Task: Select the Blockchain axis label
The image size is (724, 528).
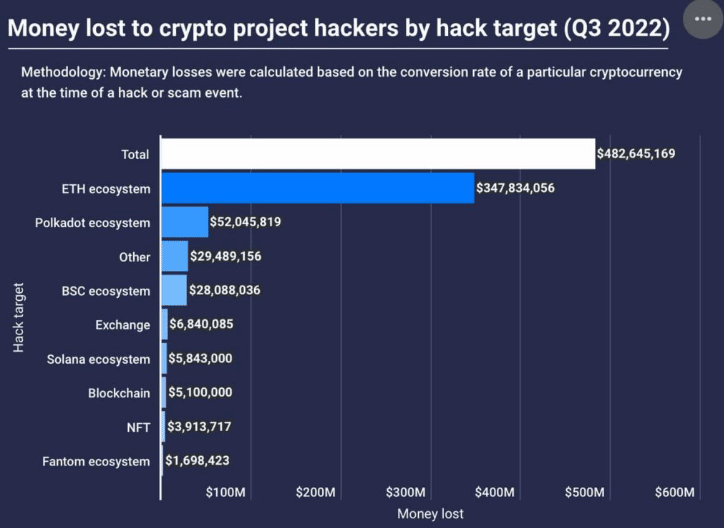Action: point(119,393)
